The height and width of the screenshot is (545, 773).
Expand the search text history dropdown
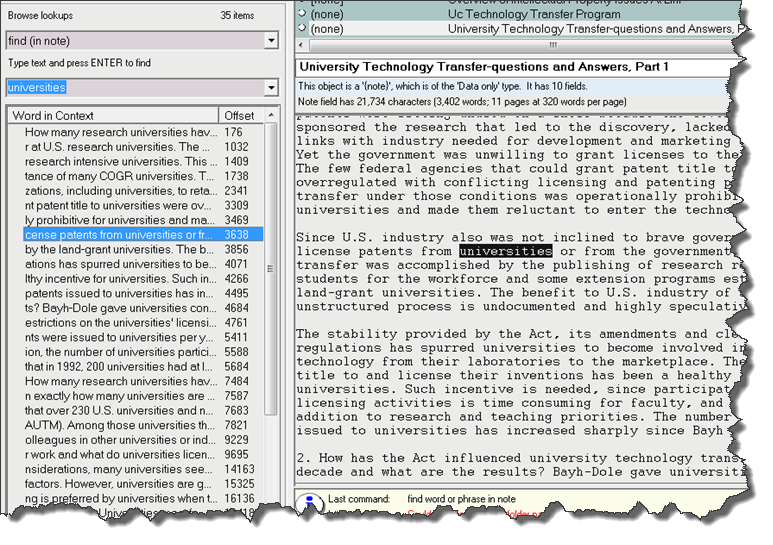point(271,88)
